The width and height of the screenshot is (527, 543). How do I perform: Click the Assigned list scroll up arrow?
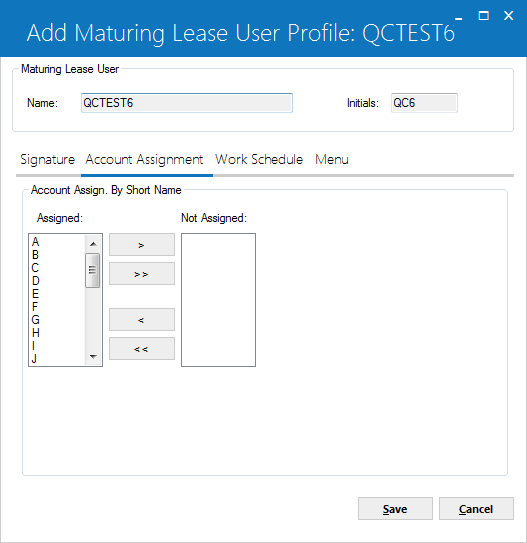click(93, 244)
